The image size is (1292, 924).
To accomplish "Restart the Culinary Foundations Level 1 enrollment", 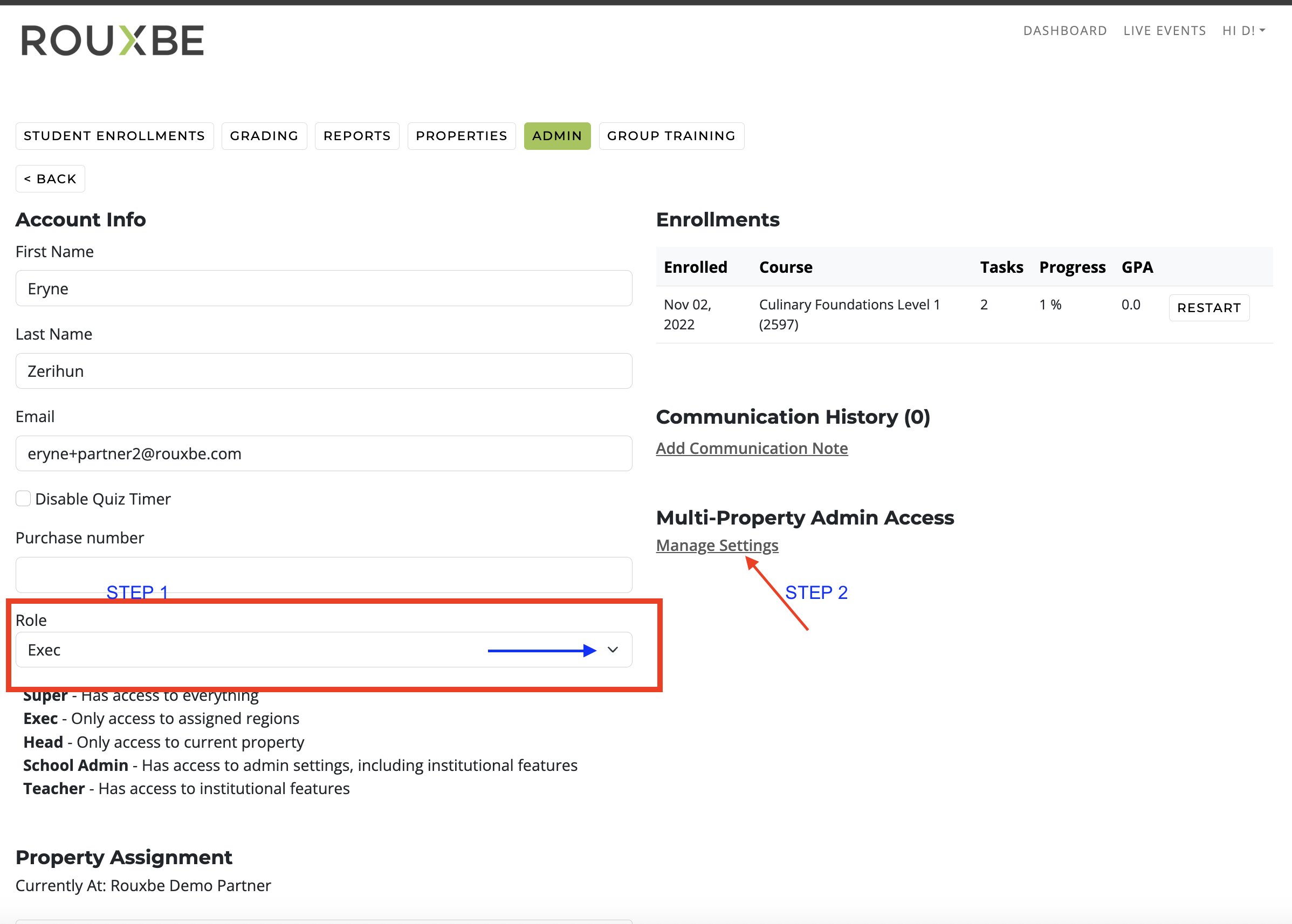I will (1209, 308).
